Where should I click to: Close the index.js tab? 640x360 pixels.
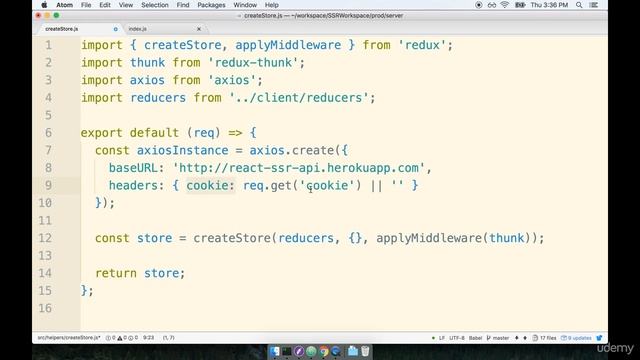[199, 29]
